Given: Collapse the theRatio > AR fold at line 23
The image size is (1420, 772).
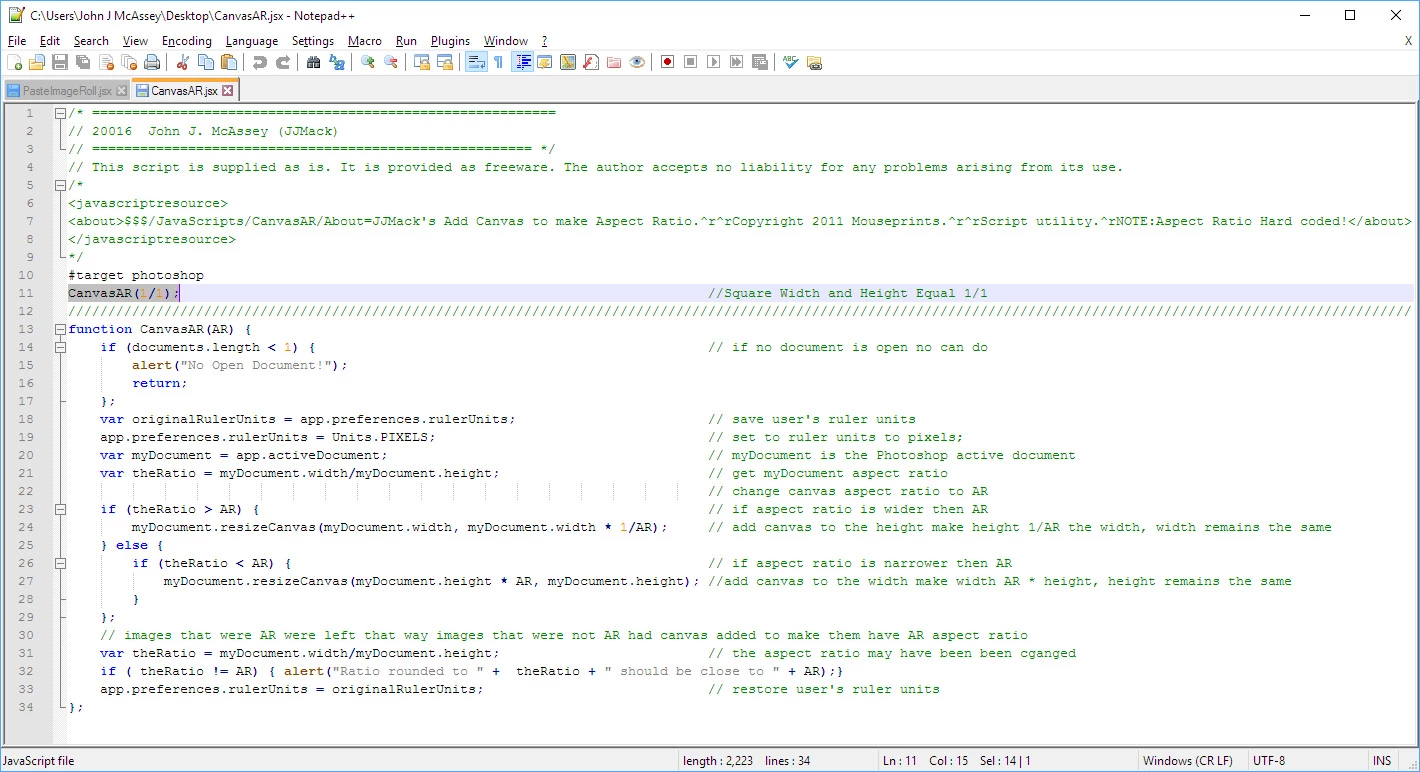Looking at the screenshot, I should [x=60, y=509].
